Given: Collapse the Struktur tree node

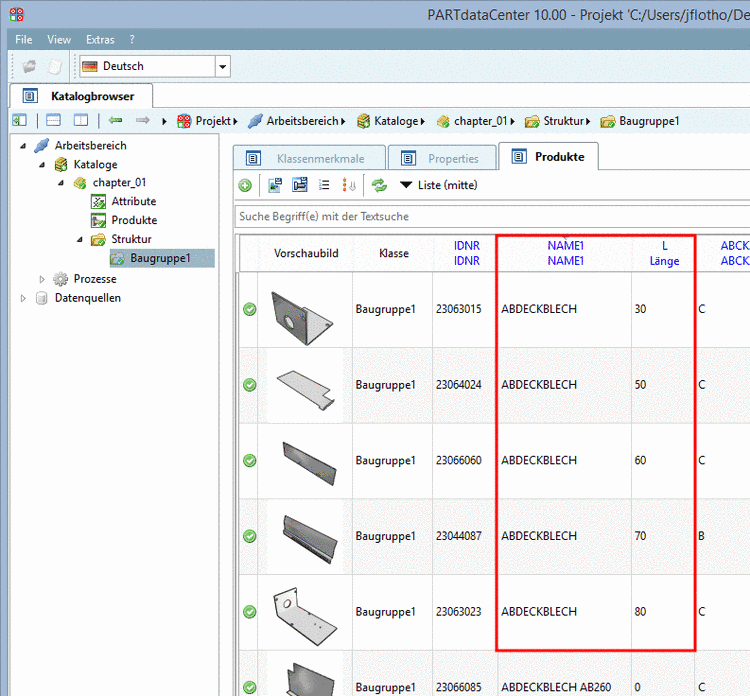Looking at the screenshot, I should (x=80, y=240).
